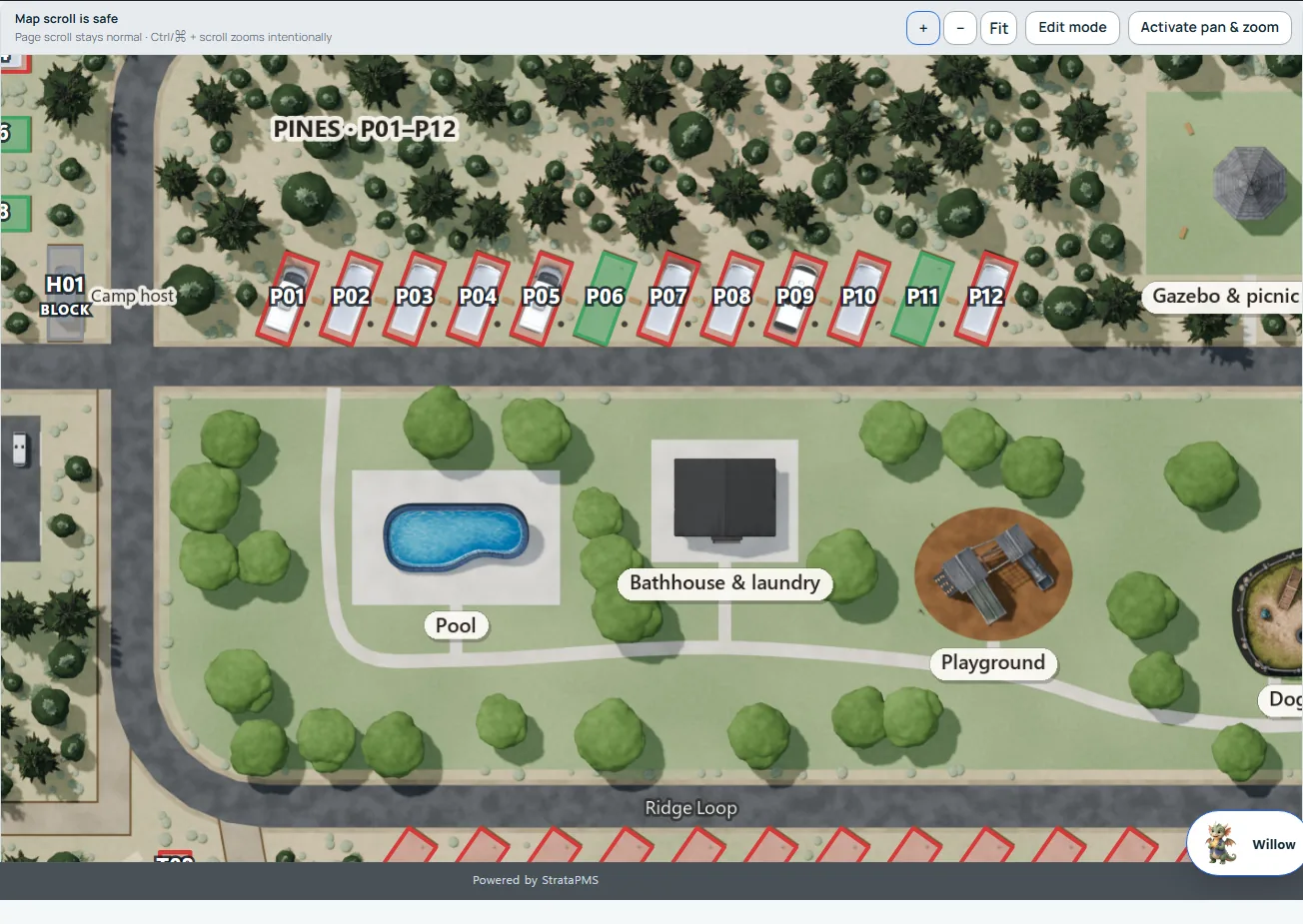Image resolution: width=1303 pixels, height=924 pixels.
Task: Click the playground equipment structure
Action: click(x=993, y=572)
